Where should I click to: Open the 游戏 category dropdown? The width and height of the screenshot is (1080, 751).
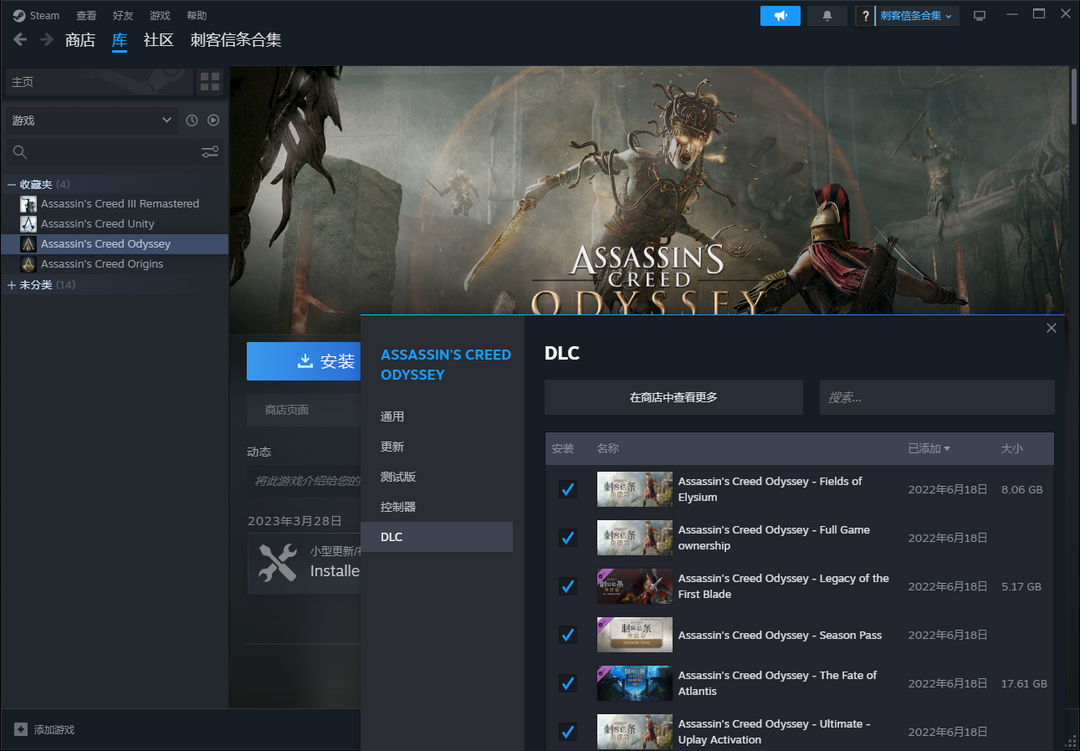click(x=90, y=121)
